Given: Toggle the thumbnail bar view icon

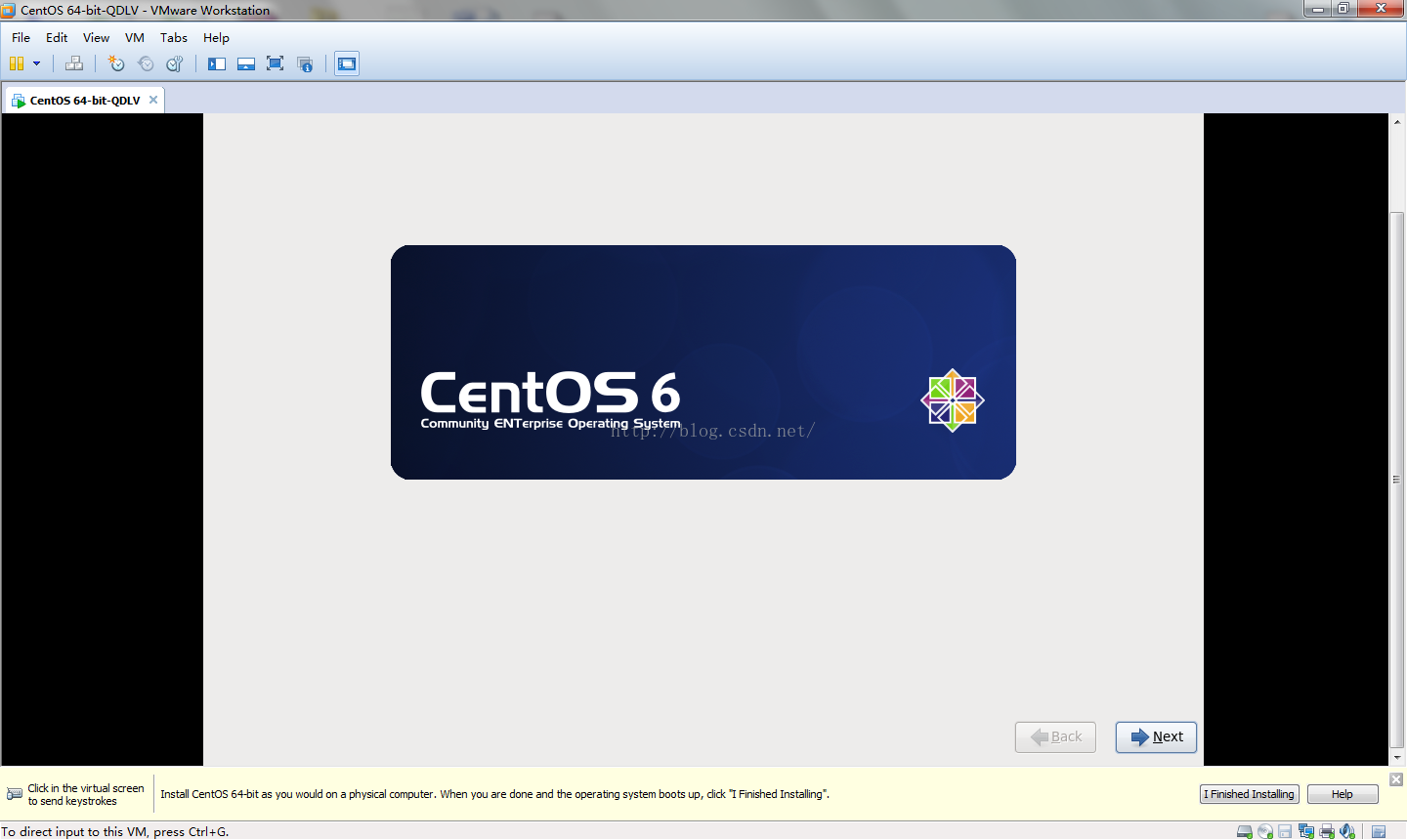Looking at the screenshot, I should 246,63.
